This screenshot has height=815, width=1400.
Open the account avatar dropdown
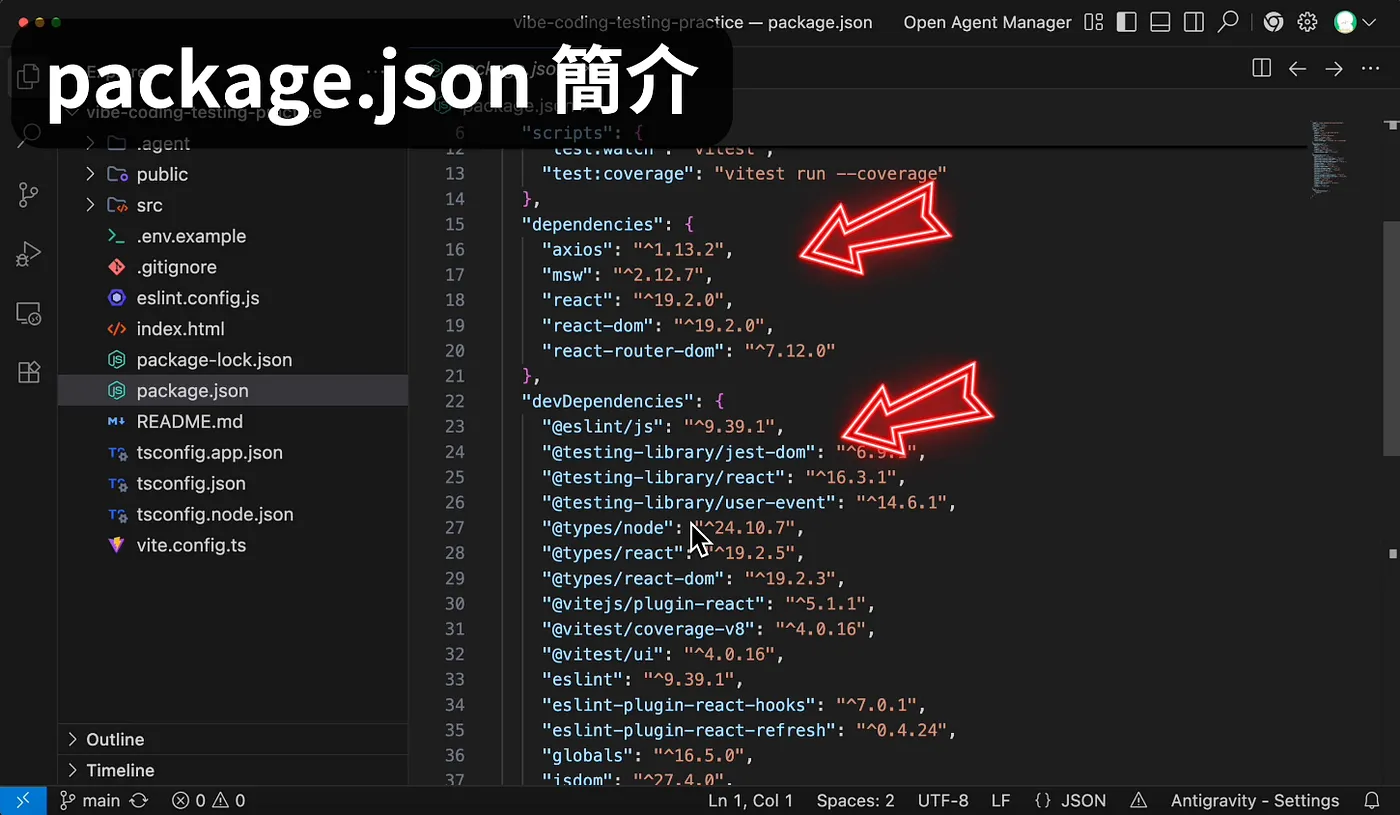[x=1355, y=22]
